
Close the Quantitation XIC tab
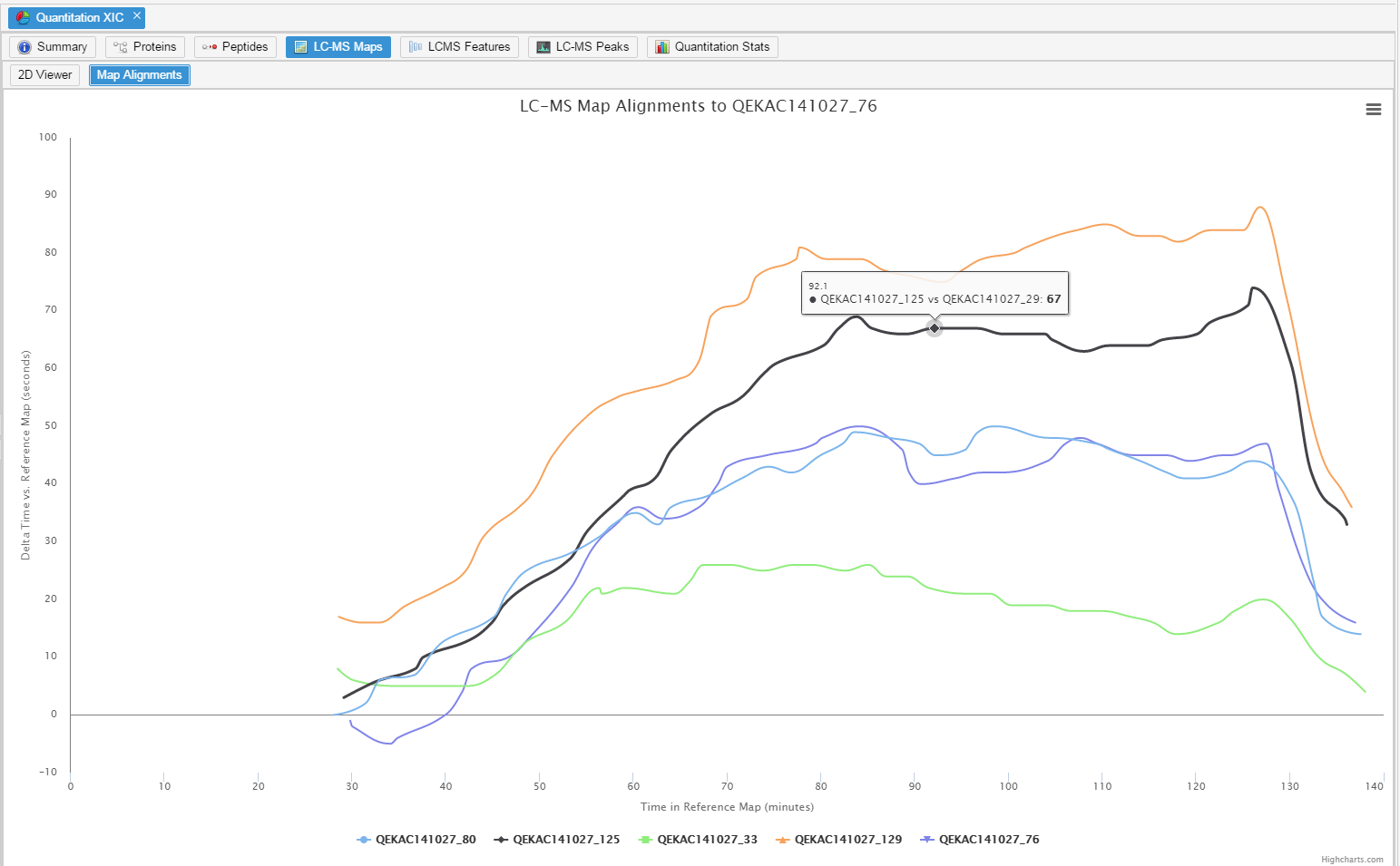(x=137, y=16)
